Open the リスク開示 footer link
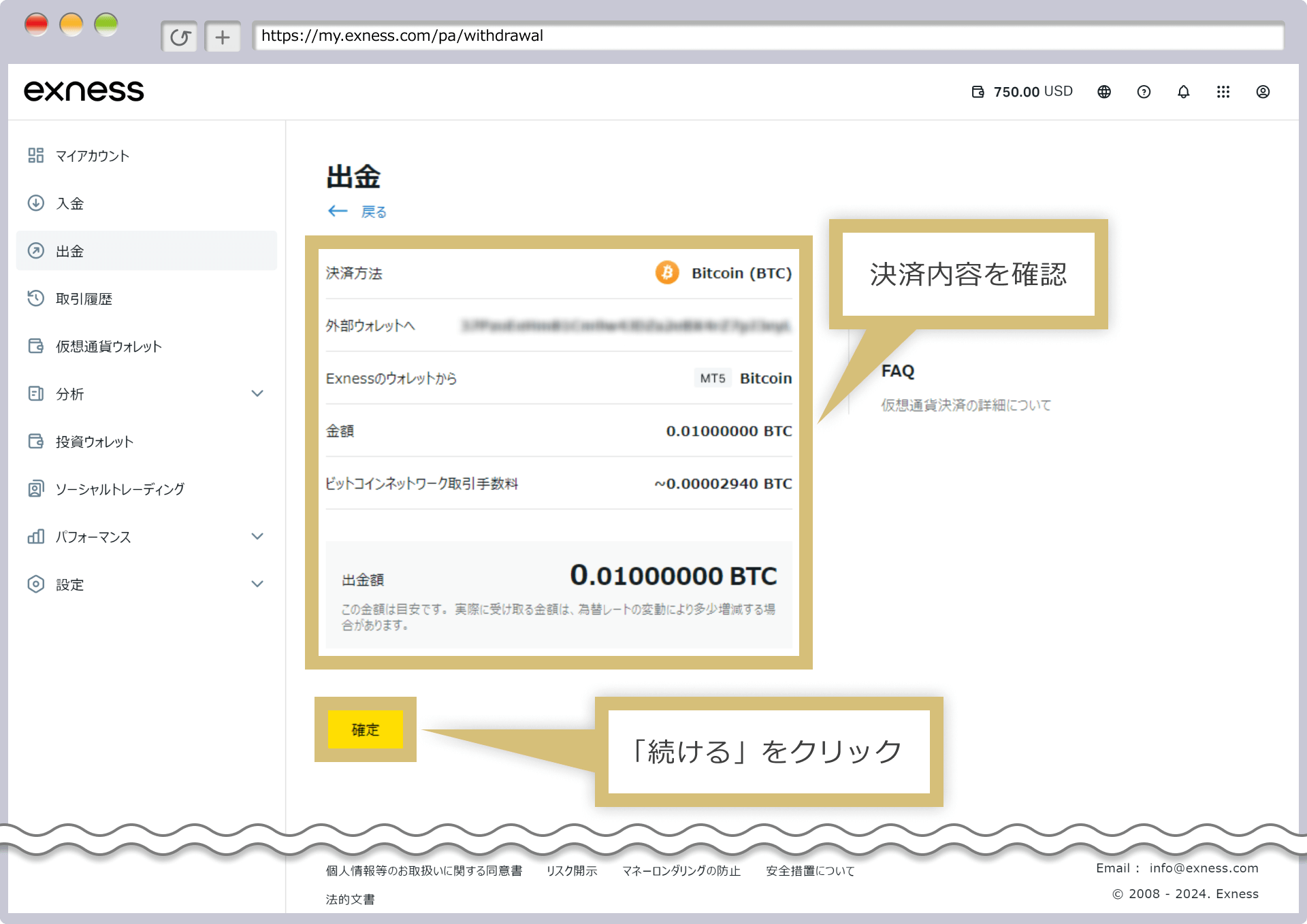 (x=572, y=871)
